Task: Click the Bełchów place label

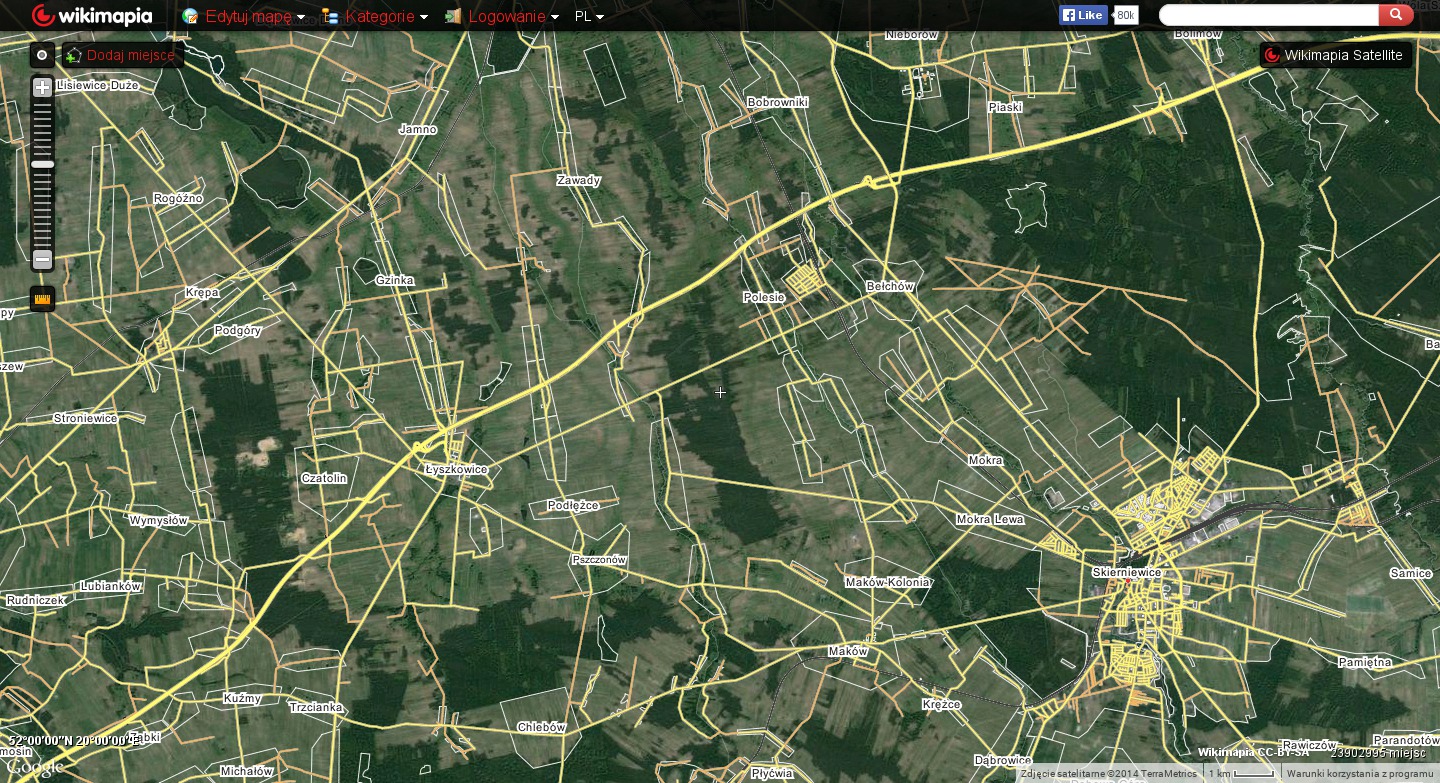Action: [x=890, y=286]
